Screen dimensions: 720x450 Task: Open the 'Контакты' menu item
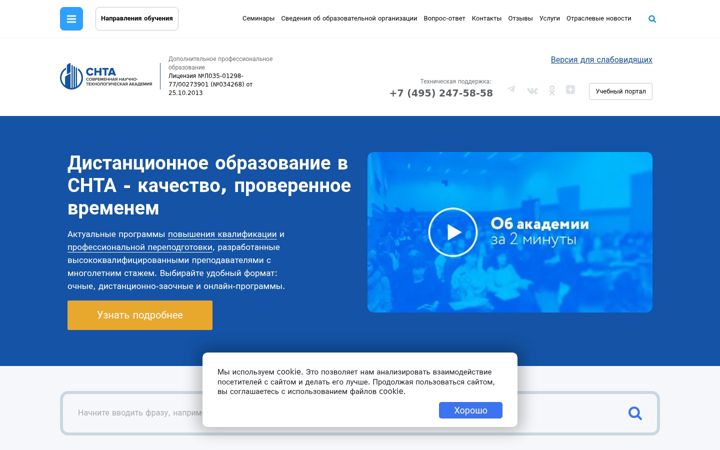[x=486, y=19]
